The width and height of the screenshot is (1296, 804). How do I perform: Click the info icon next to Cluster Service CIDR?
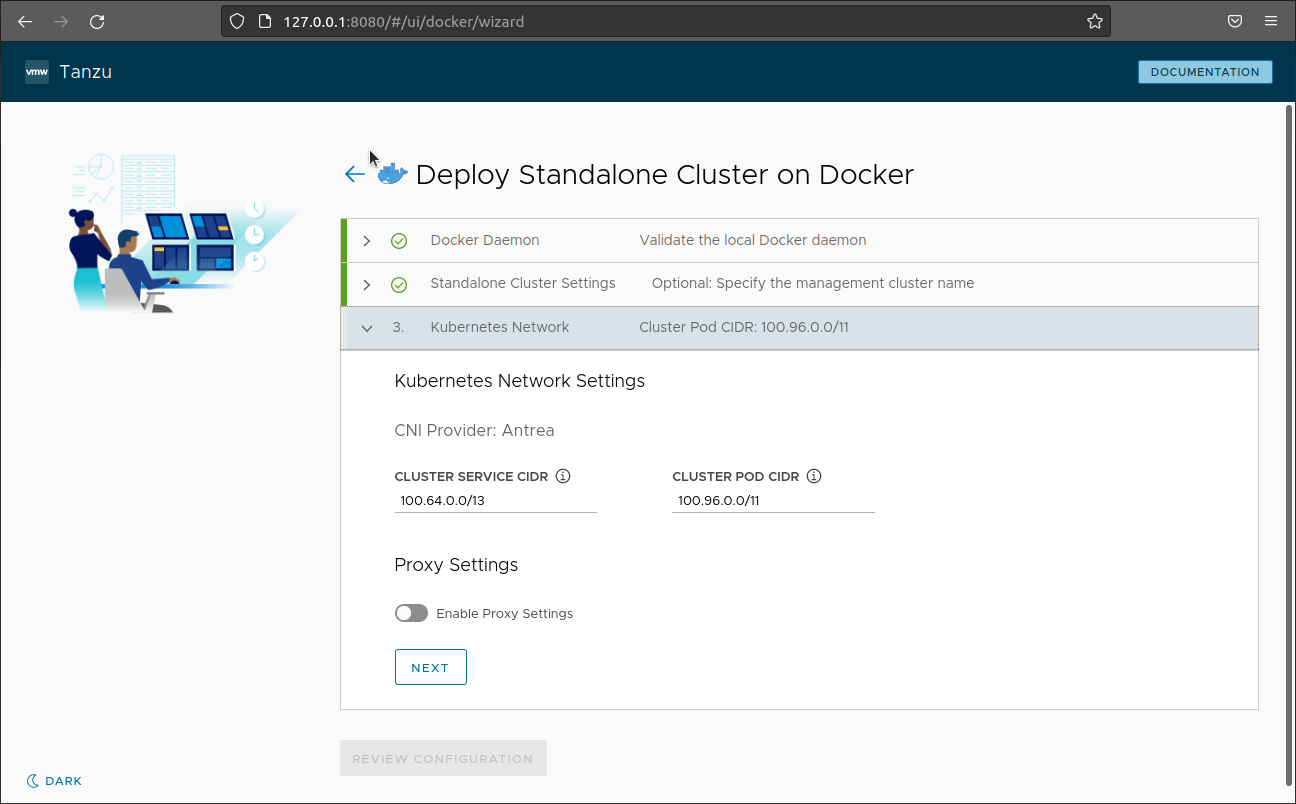(x=563, y=477)
